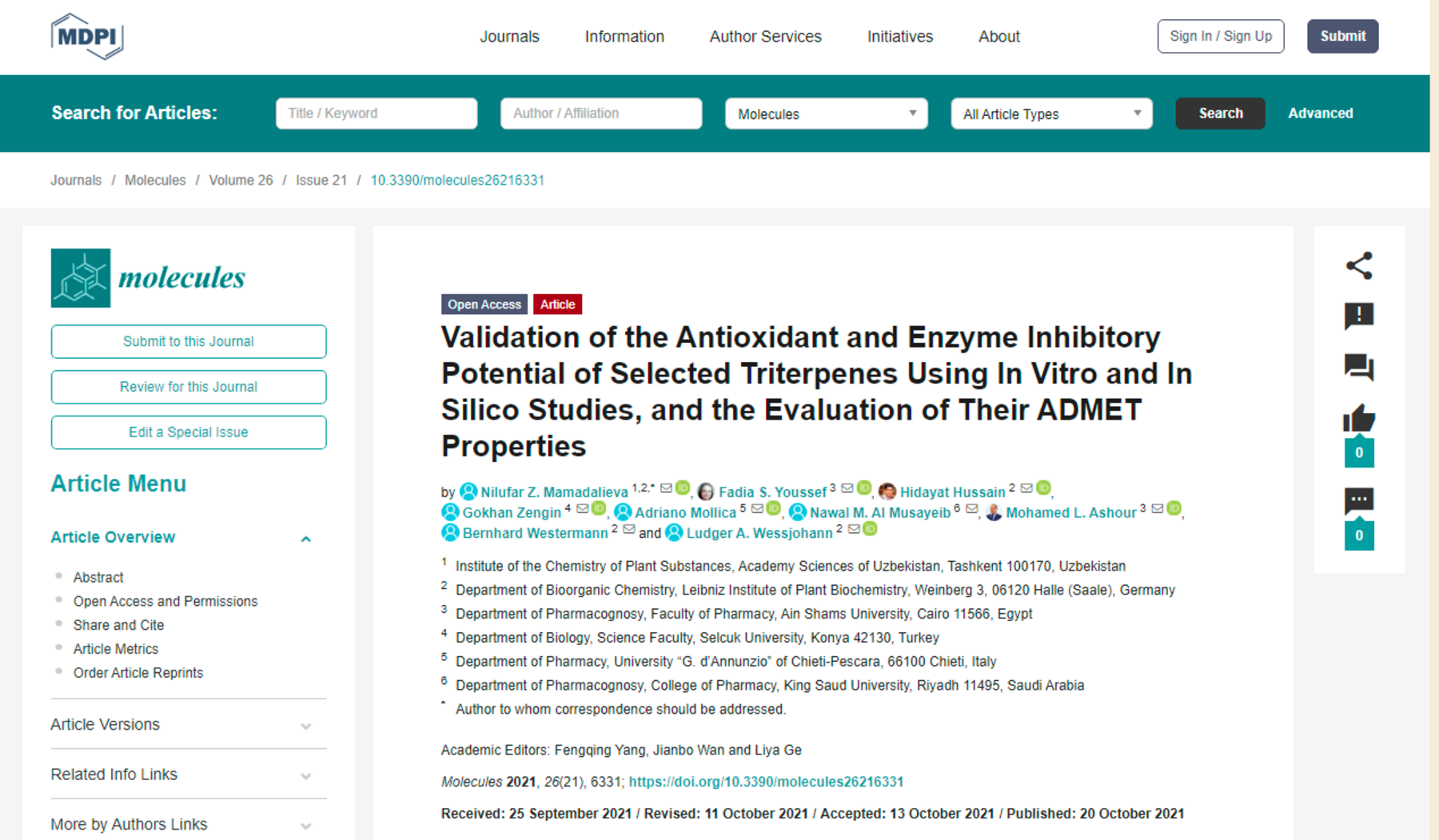Open Advanced search link
Viewport: 1439px width, 840px height.
tap(1320, 113)
